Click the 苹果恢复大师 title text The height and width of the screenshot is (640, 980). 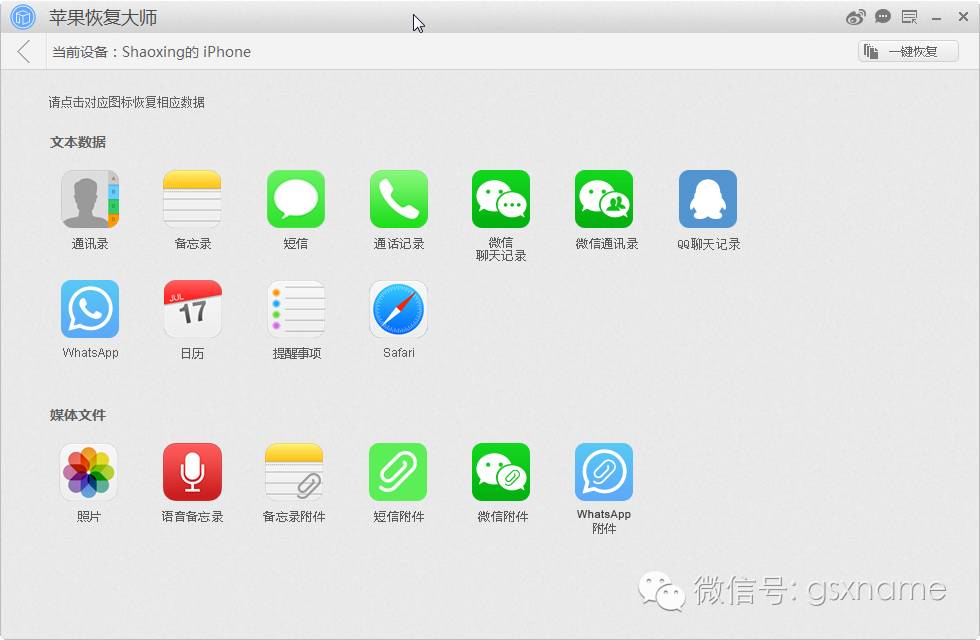(103, 18)
